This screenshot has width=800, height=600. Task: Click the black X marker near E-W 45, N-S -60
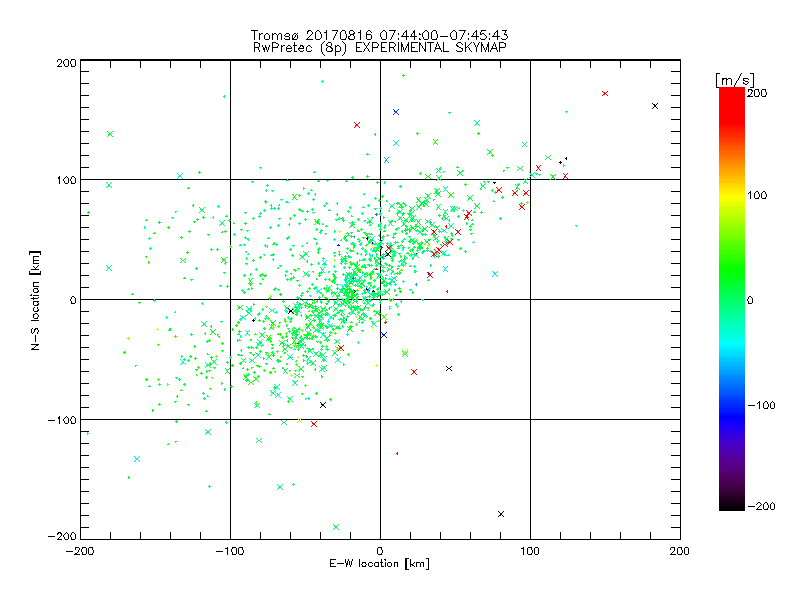coord(449,368)
